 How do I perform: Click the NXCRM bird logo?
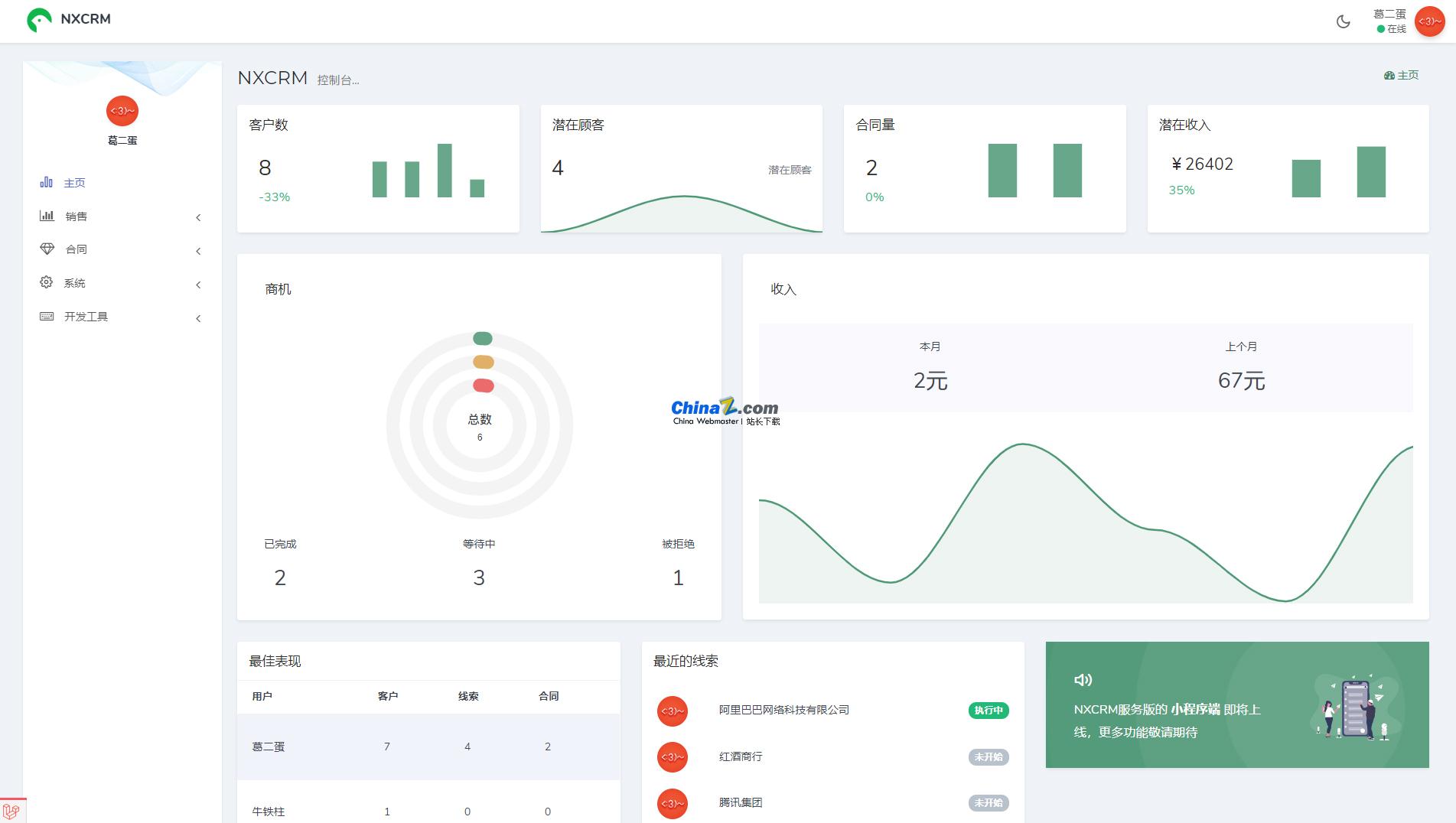pyautogui.click(x=39, y=20)
